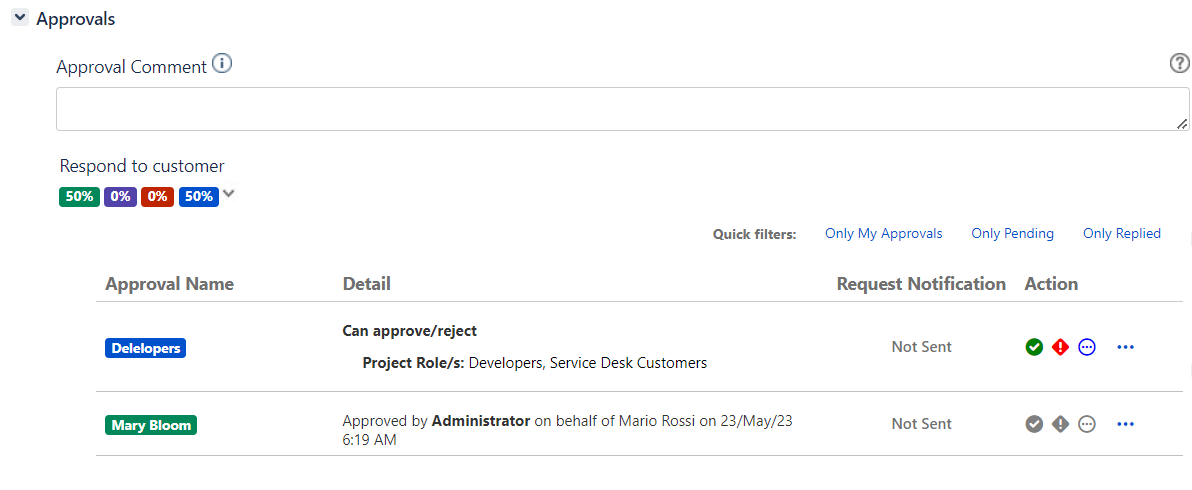Click the blue 50% pending badge
The width and height of the screenshot is (1192, 490).
coord(199,197)
